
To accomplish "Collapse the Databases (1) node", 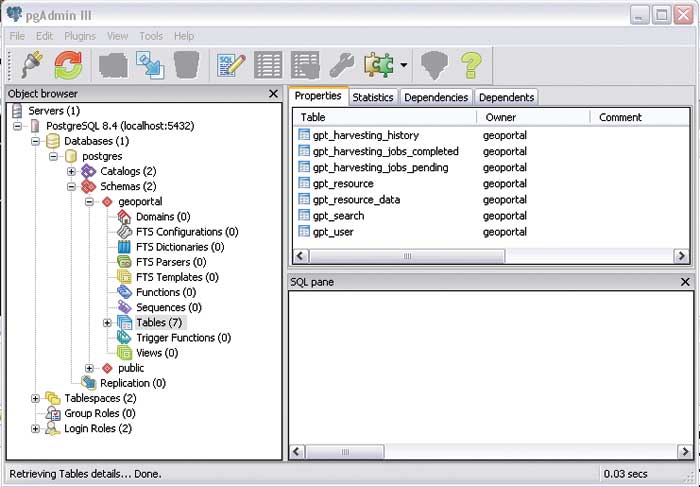I will pos(35,142).
